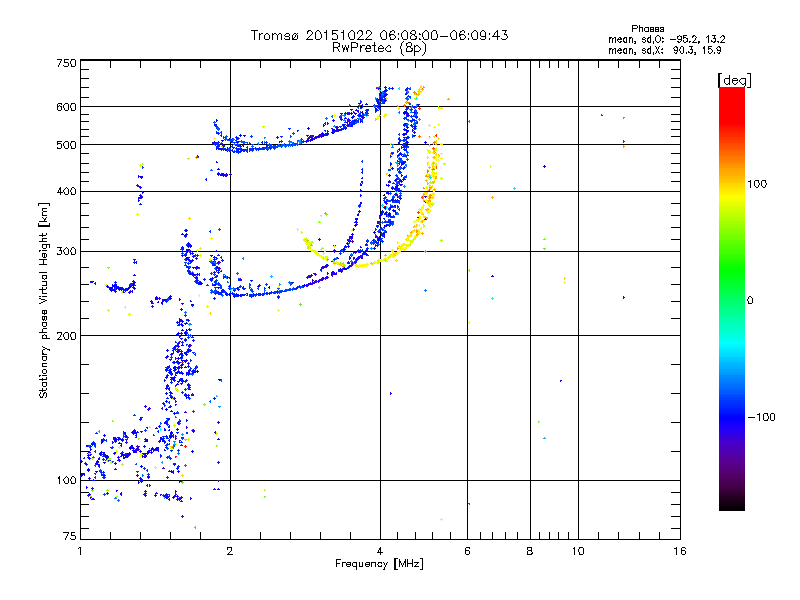Click the '8' x-axis tick label
This screenshot has height=600, width=800.
pos(530,551)
